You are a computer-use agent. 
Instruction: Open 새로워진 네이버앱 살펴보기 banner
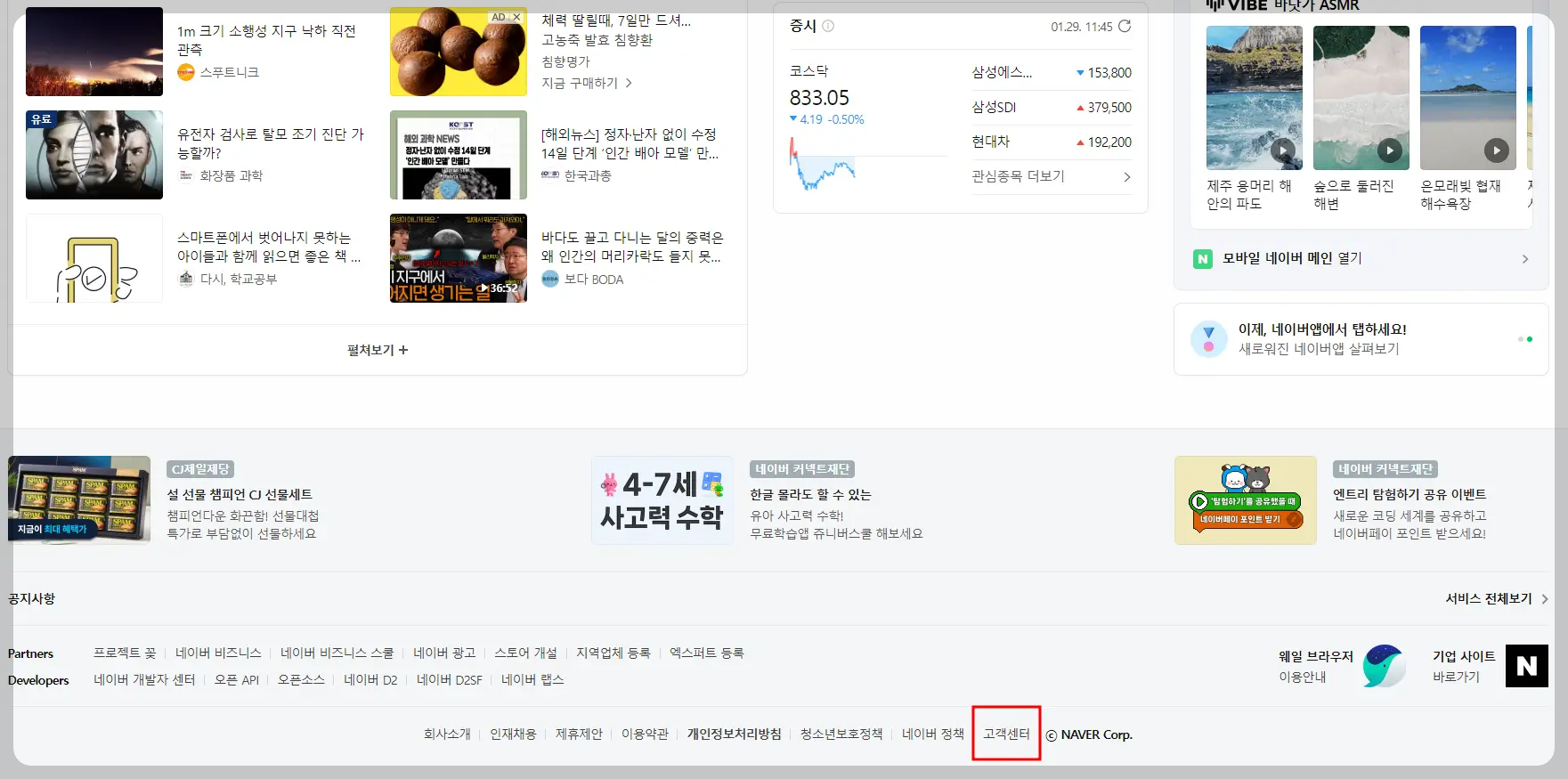(1361, 339)
